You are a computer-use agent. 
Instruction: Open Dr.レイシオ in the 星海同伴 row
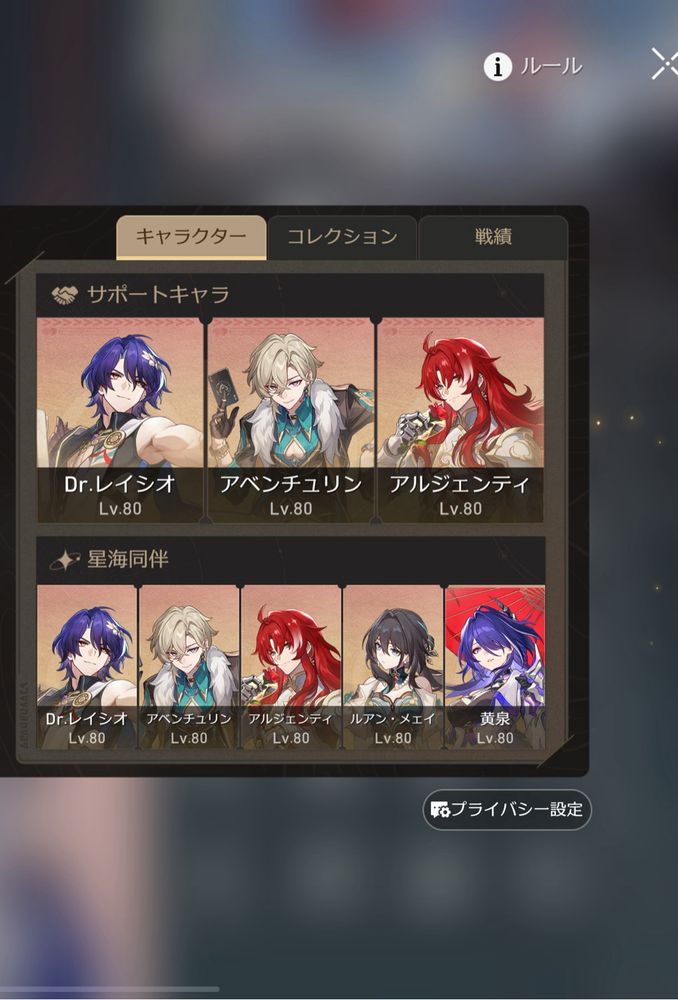point(87,667)
